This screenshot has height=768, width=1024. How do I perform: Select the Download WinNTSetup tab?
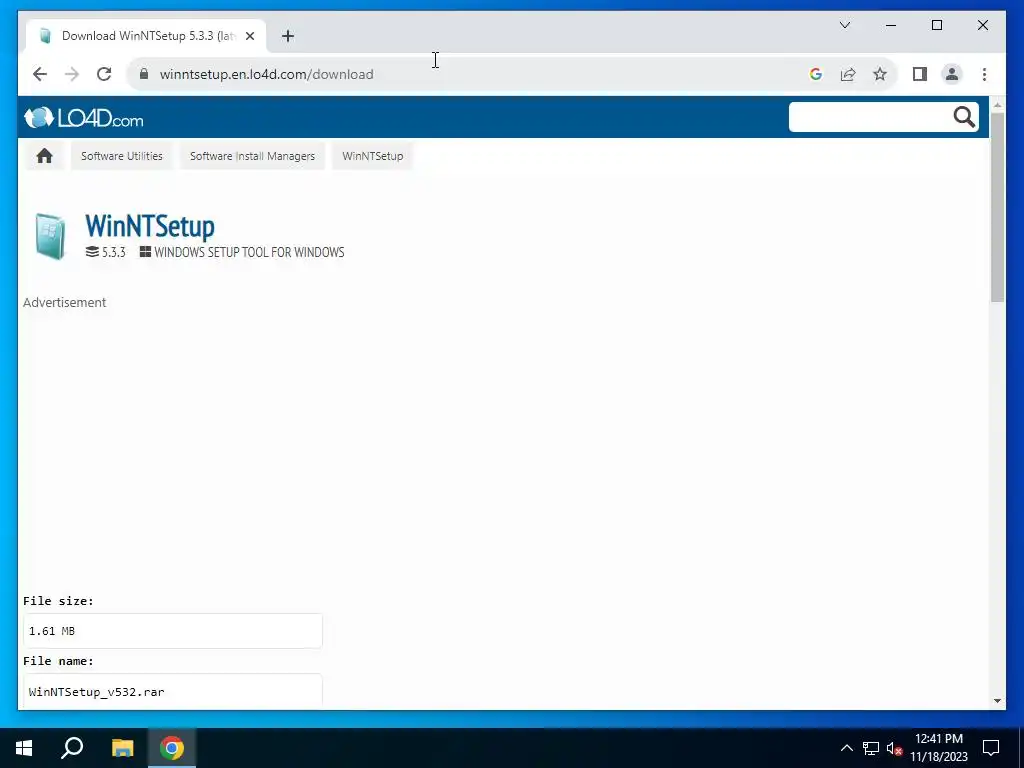[146, 36]
